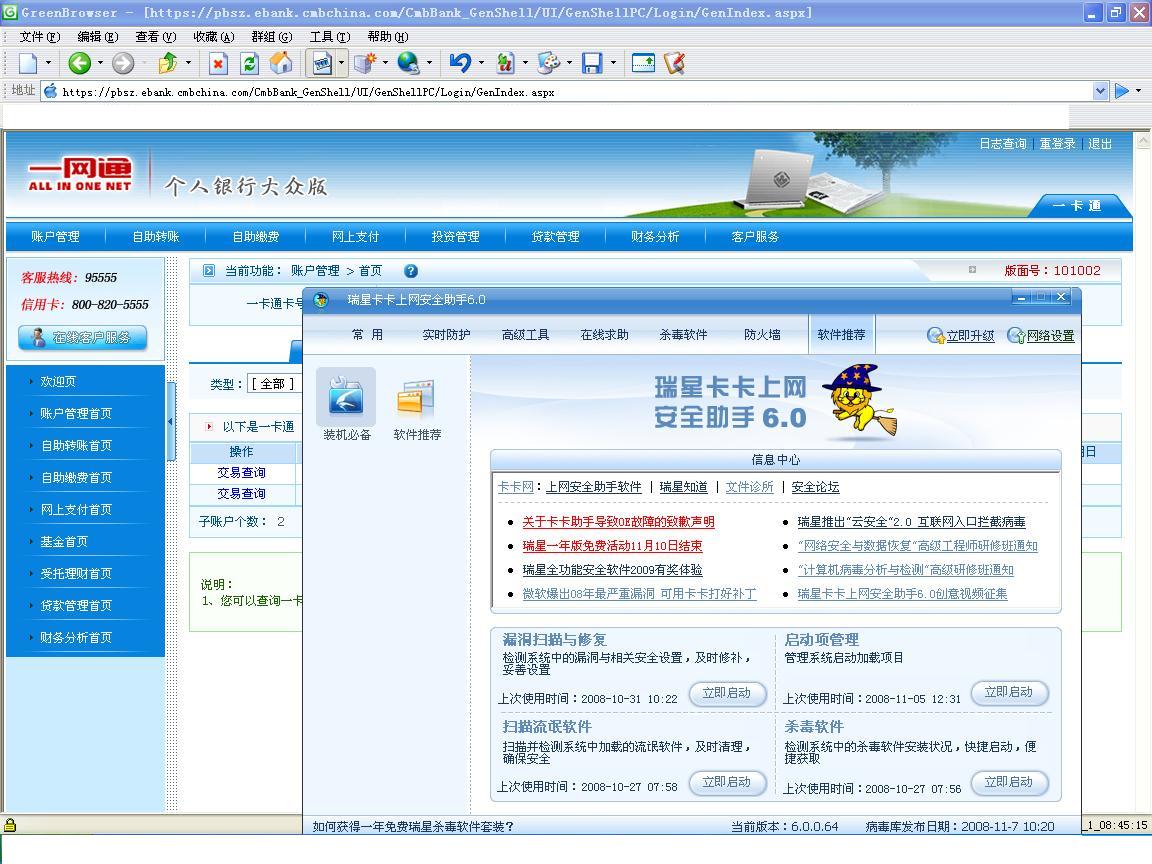Viewport: 1152px width, 864px height.
Task: Open dropdown arrow next to save icon
Action: 613,63
